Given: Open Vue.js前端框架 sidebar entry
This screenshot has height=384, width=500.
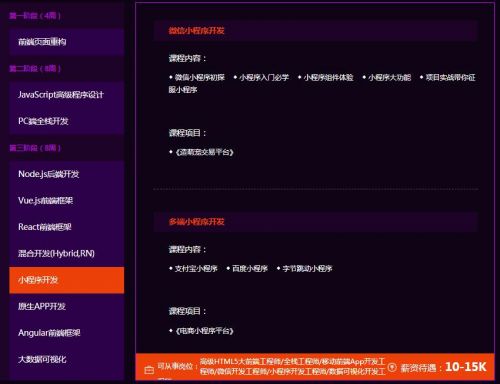Looking at the screenshot, I should (67, 200).
